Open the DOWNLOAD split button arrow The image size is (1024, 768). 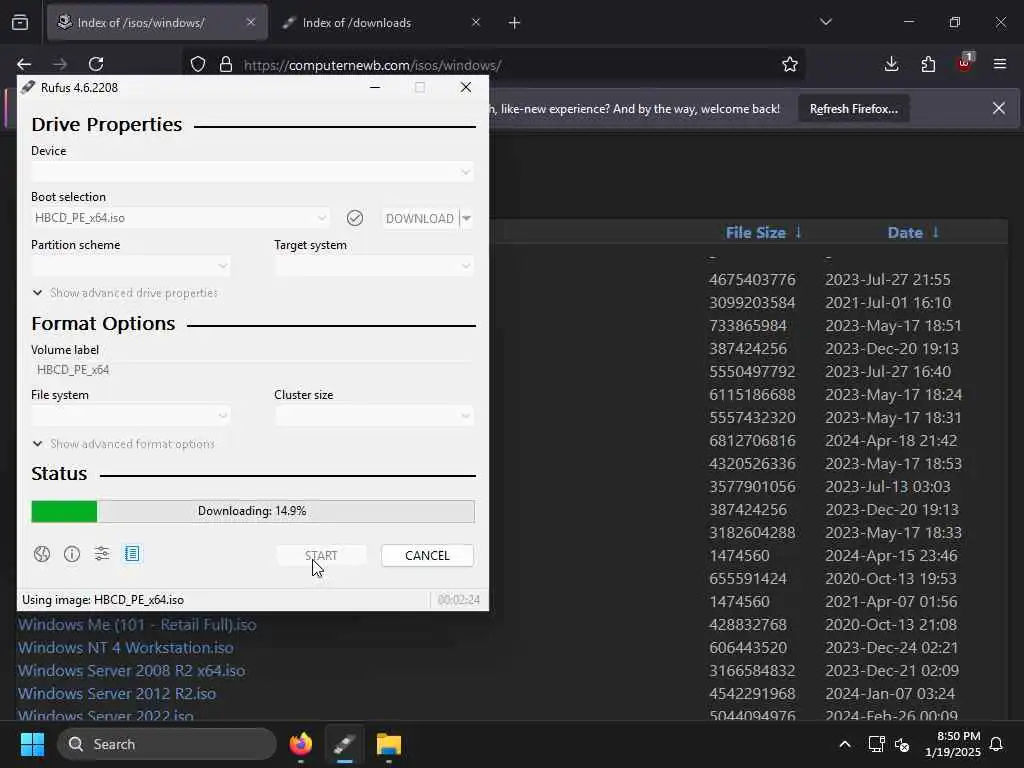467,218
